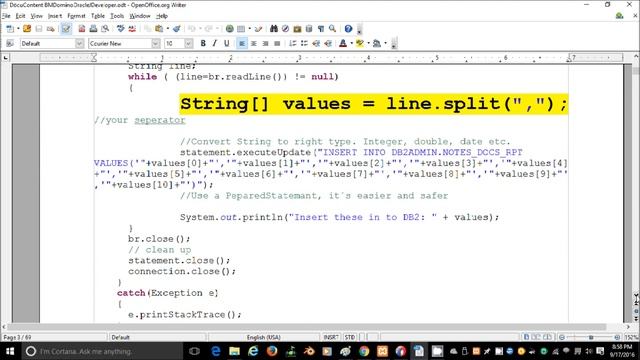
Task: Apply Background Color
Action: tap(377, 43)
